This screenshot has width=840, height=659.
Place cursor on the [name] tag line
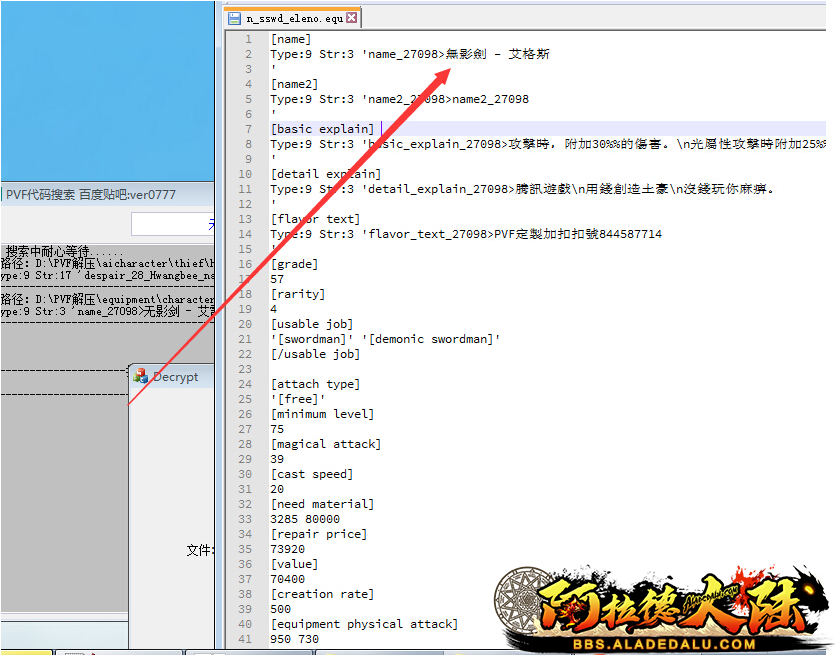291,39
